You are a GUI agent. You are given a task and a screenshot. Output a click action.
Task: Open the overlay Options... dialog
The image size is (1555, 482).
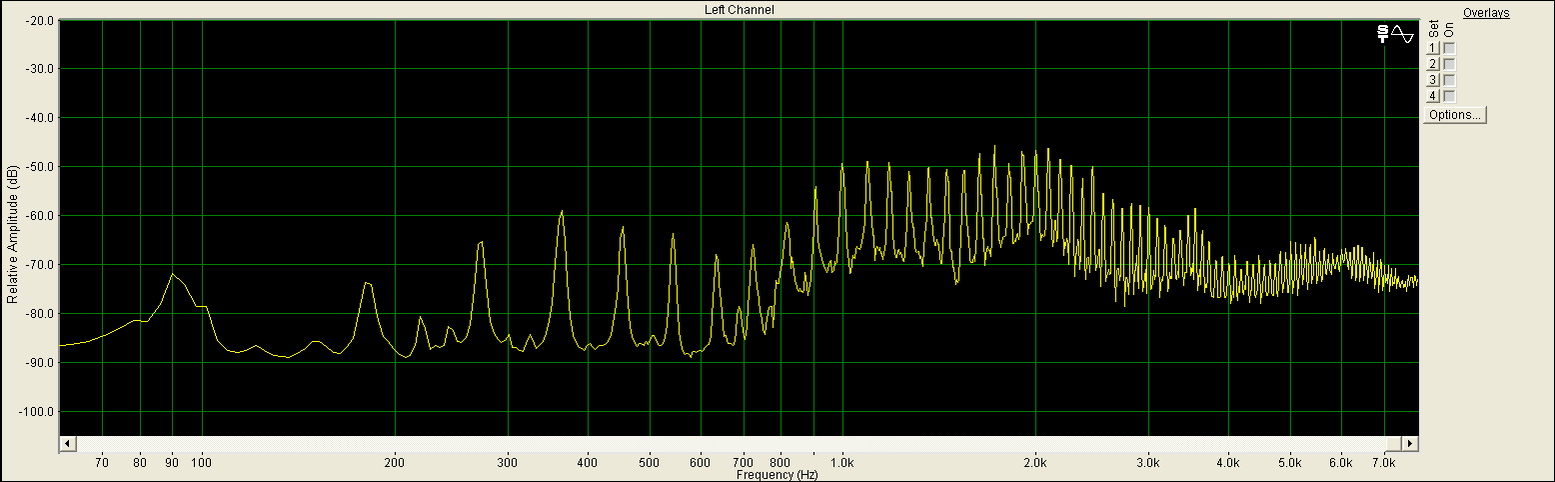pyautogui.click(x=1455, y=115)
